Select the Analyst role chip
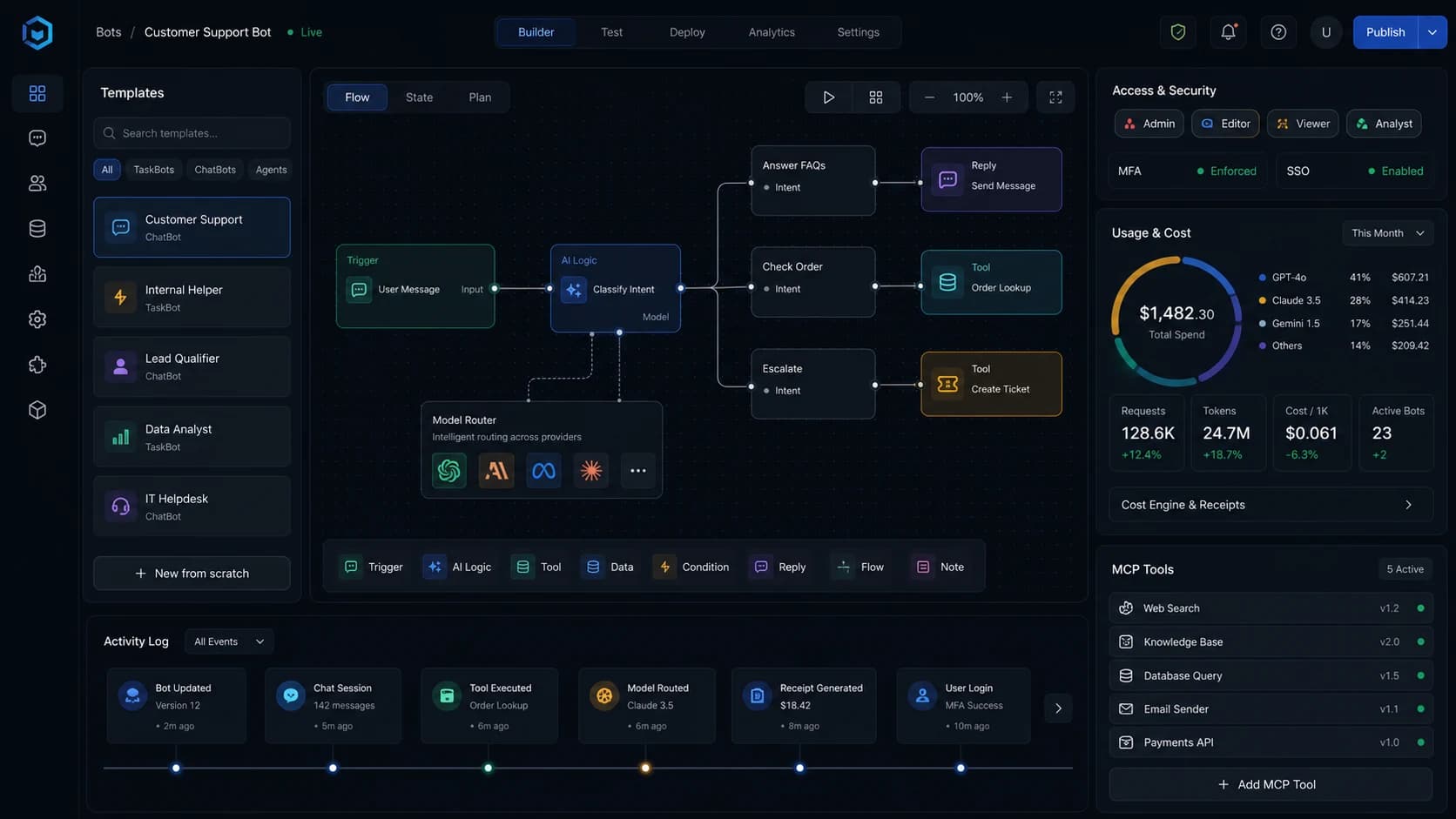1456x819 pixels. click(1384, 124)
